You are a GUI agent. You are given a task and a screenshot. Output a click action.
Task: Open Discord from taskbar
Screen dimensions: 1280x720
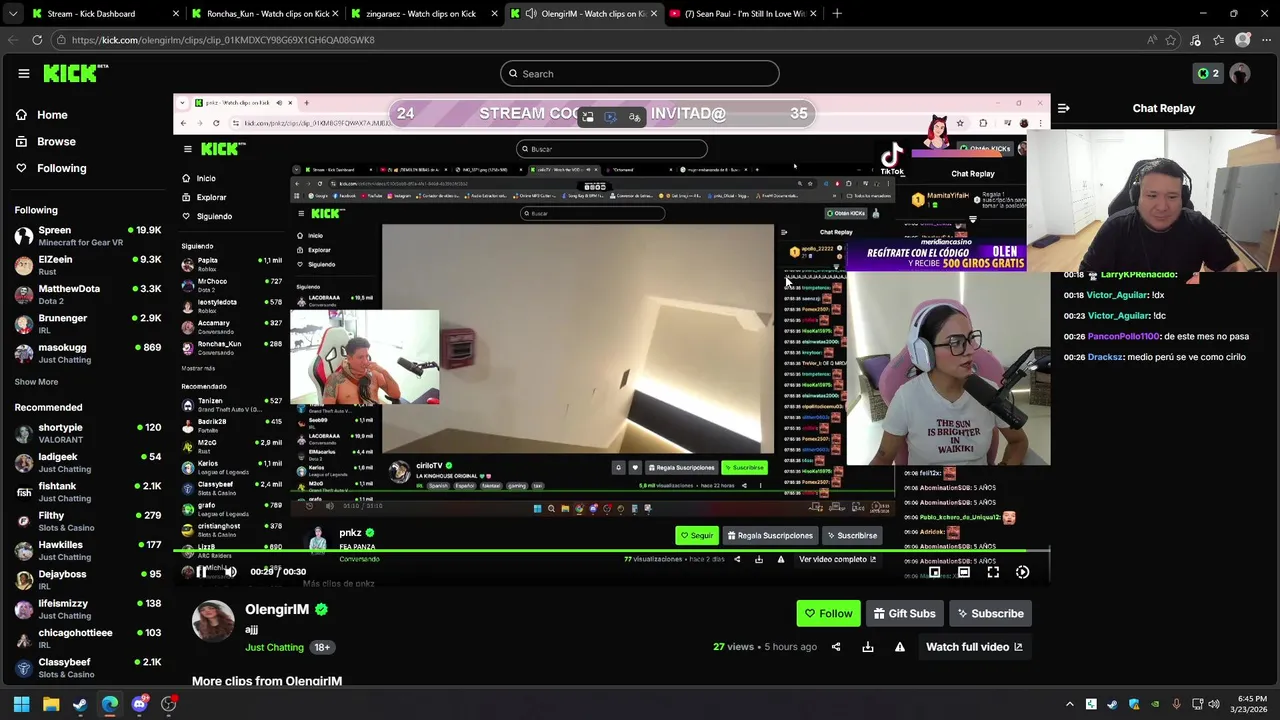point(139,704)
